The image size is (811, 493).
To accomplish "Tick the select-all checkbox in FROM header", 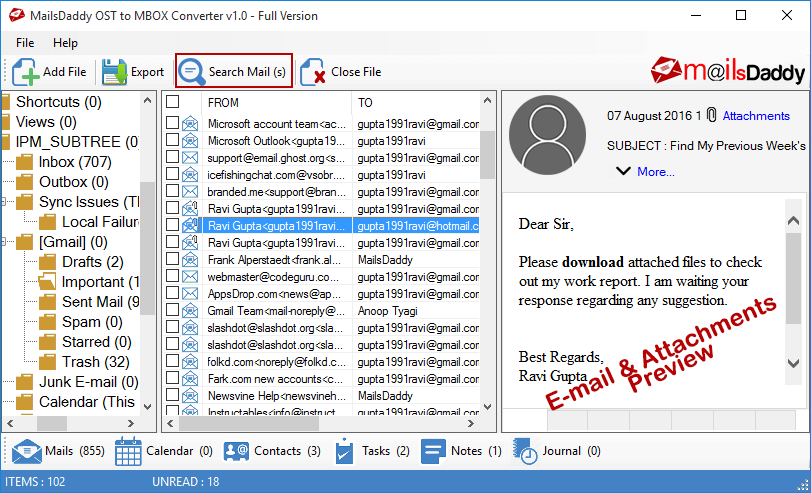I will coord(172,102).
